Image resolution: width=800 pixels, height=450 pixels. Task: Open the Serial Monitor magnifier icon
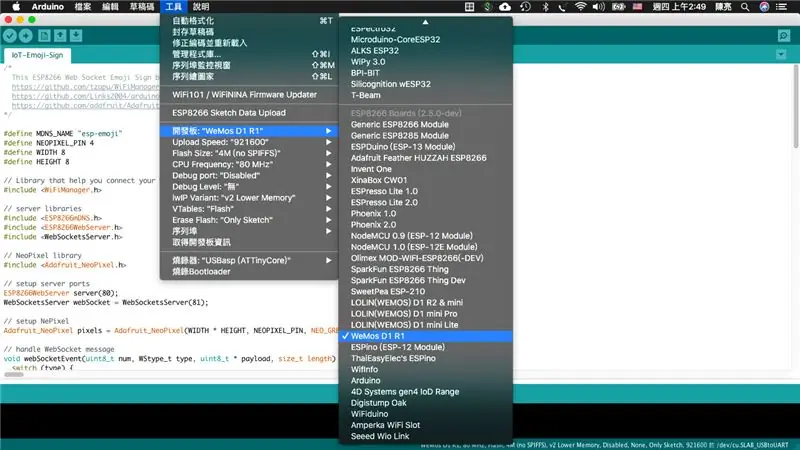784,36
